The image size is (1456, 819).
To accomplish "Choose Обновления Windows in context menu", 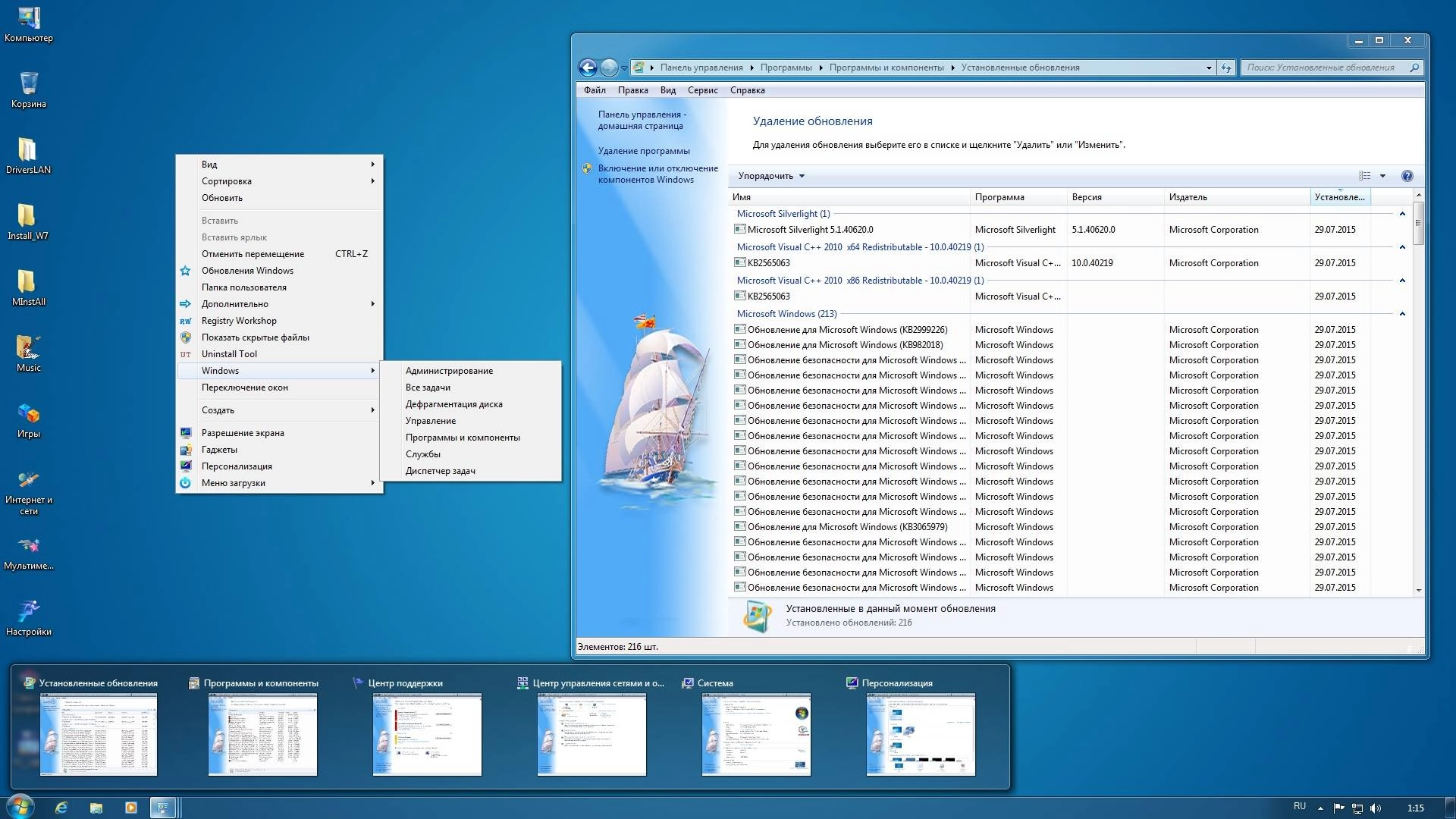I will 279,271.
